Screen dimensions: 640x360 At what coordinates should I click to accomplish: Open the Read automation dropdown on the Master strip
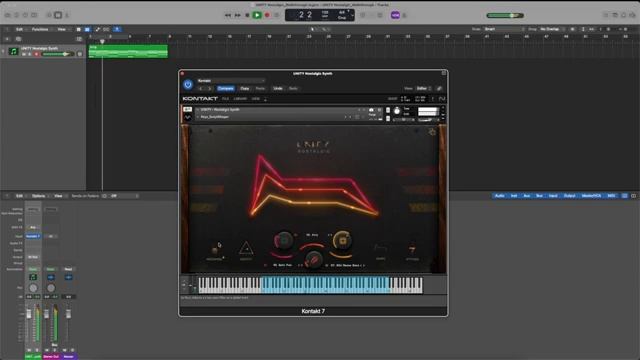pos(68,269)
